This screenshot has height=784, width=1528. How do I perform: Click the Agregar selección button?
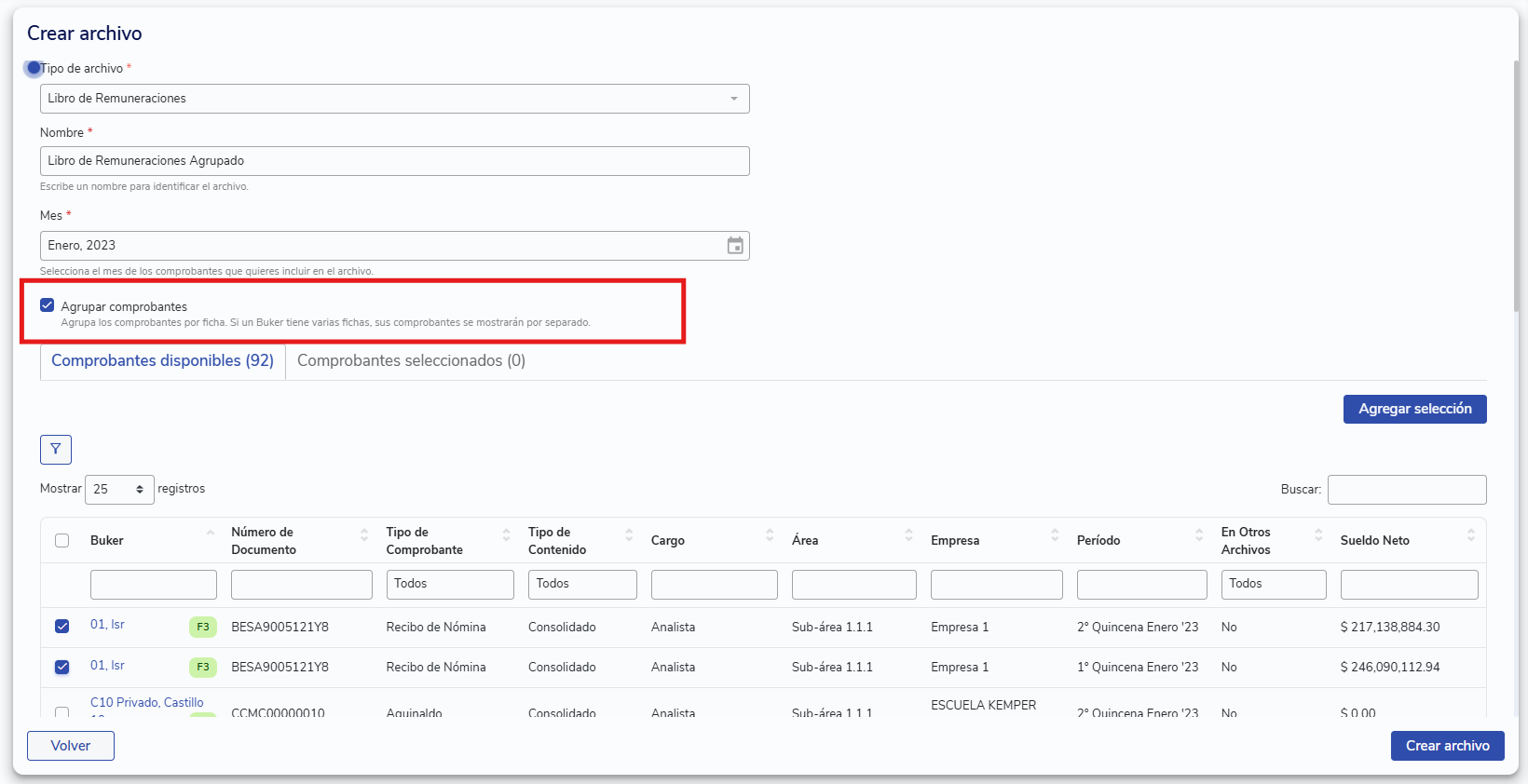(1414, 409)
